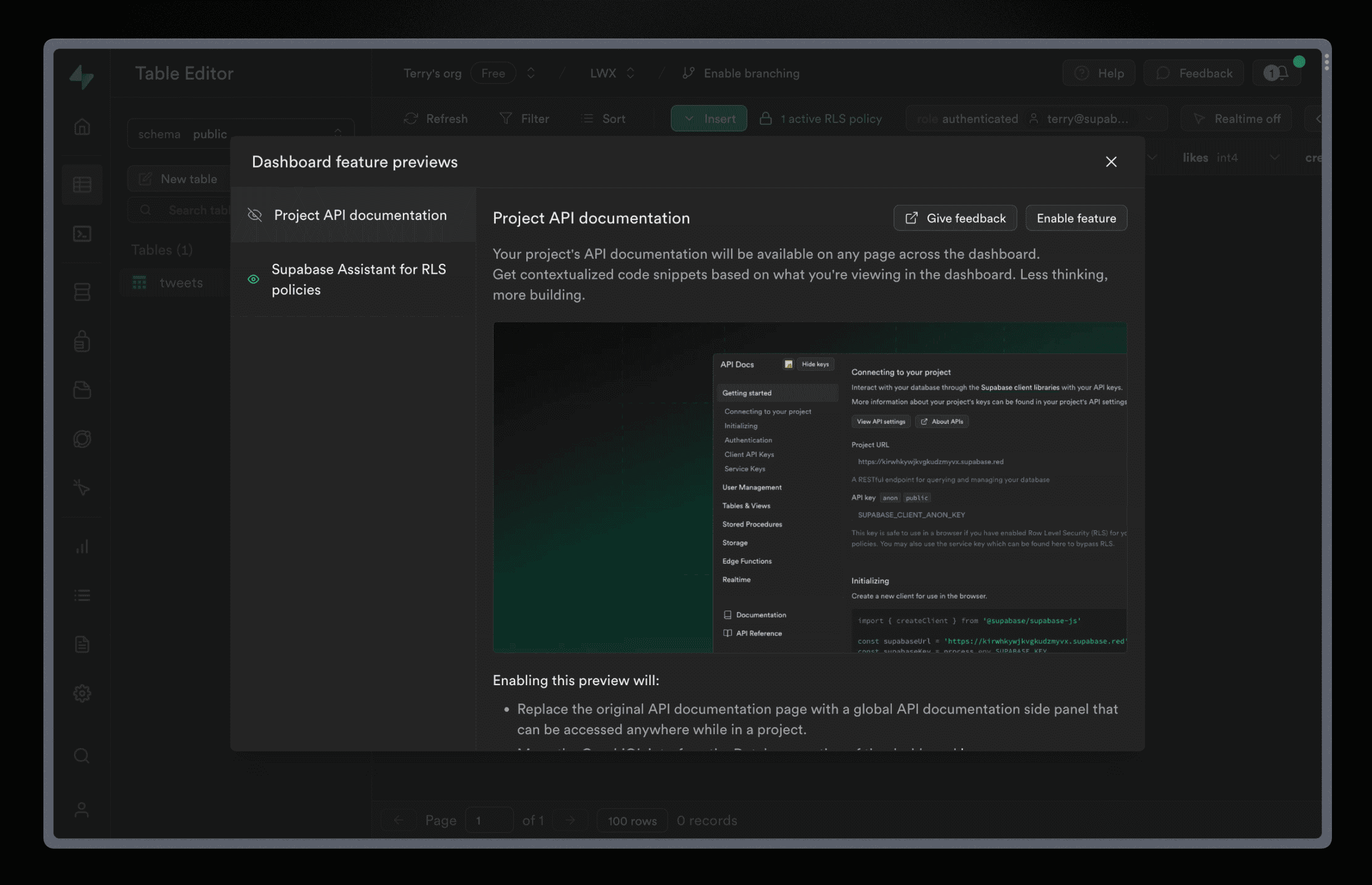Go to next page arrow
This screenshot has width=1372, height=885.
click(570, 820)
